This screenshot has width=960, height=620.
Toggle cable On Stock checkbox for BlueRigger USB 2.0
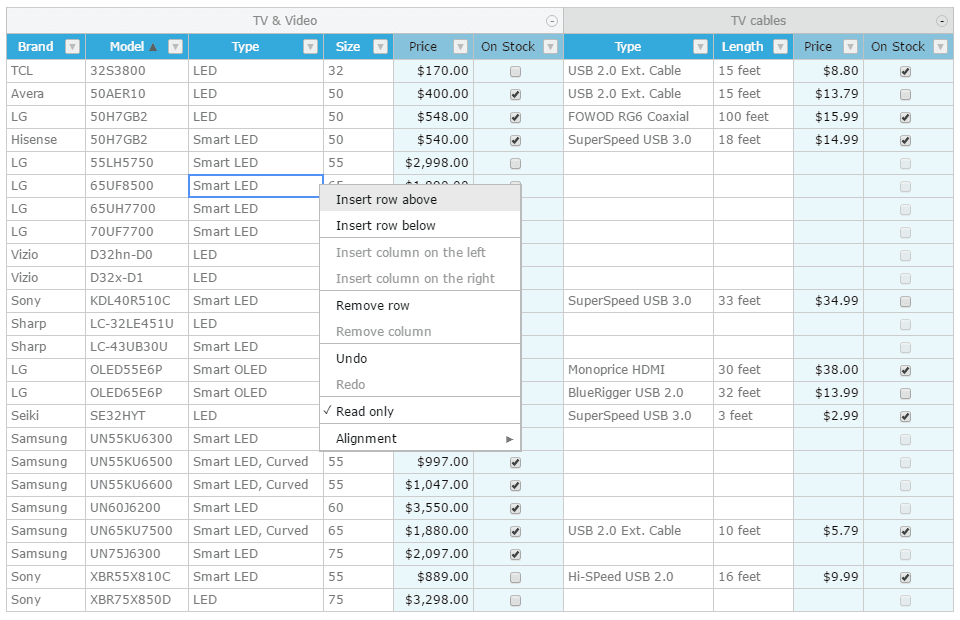(906, 394)
